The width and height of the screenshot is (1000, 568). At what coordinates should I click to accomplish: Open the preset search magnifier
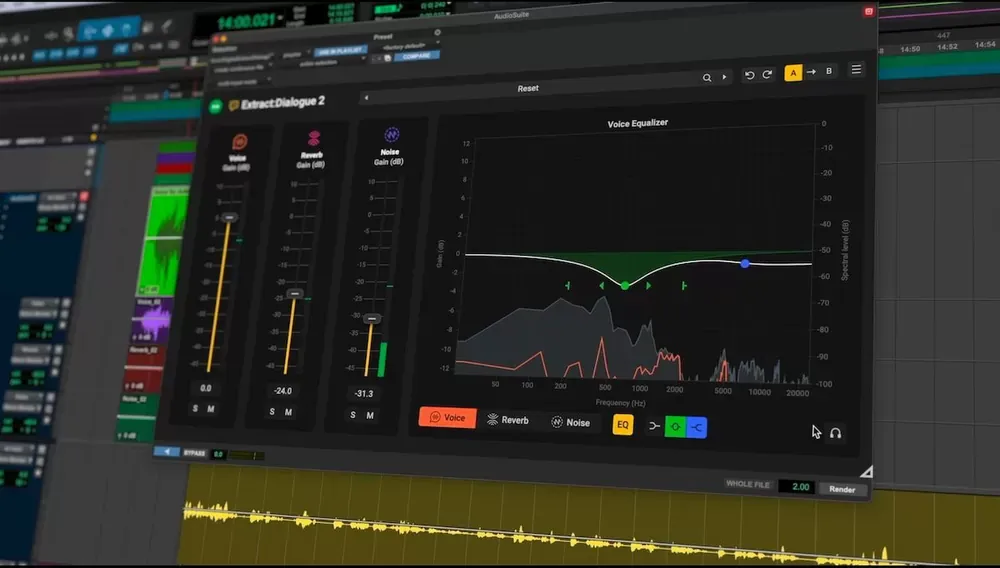(x=707, y=77)
